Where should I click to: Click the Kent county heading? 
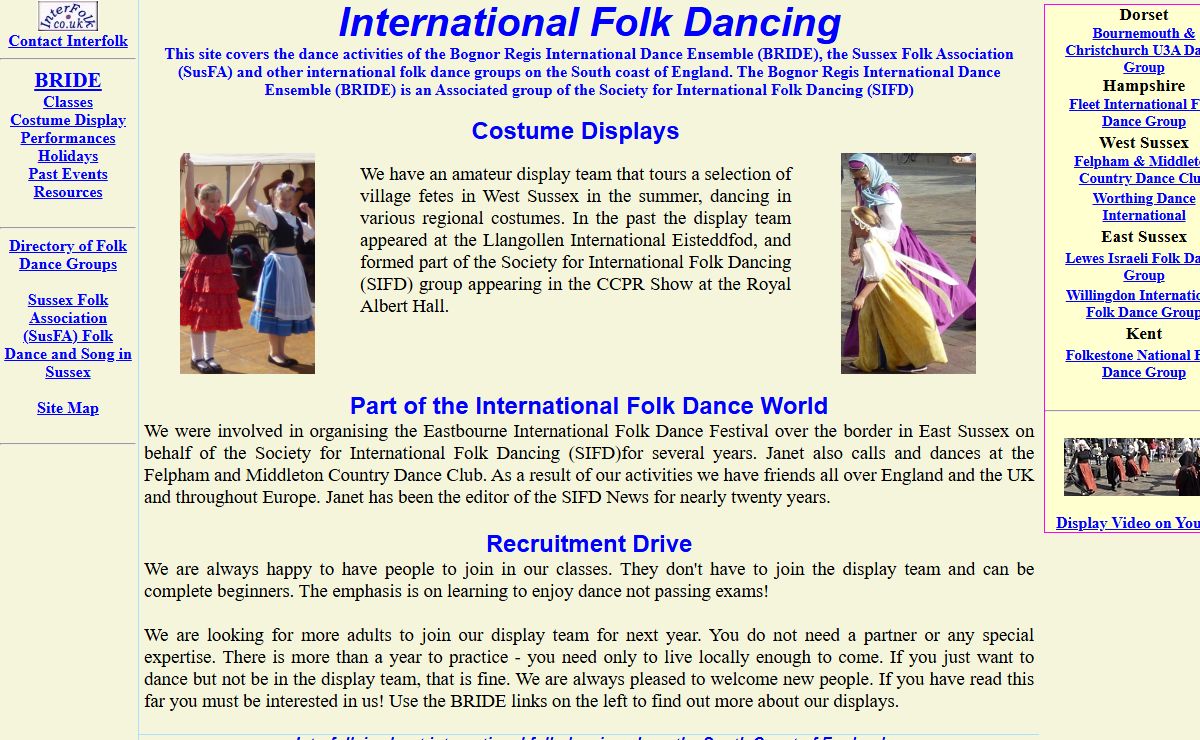coord(1144,334)
